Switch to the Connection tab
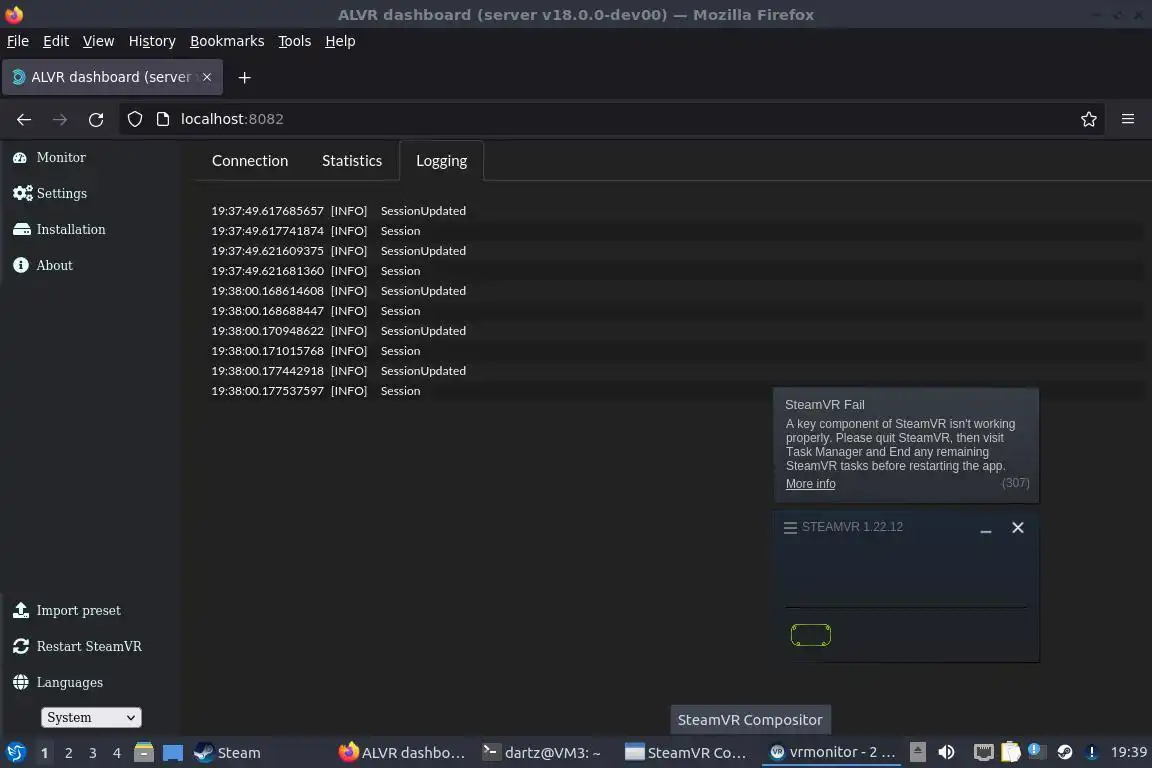Viewport: 1152px width, 768px height. pyautogui.click(x=250, y=161)
